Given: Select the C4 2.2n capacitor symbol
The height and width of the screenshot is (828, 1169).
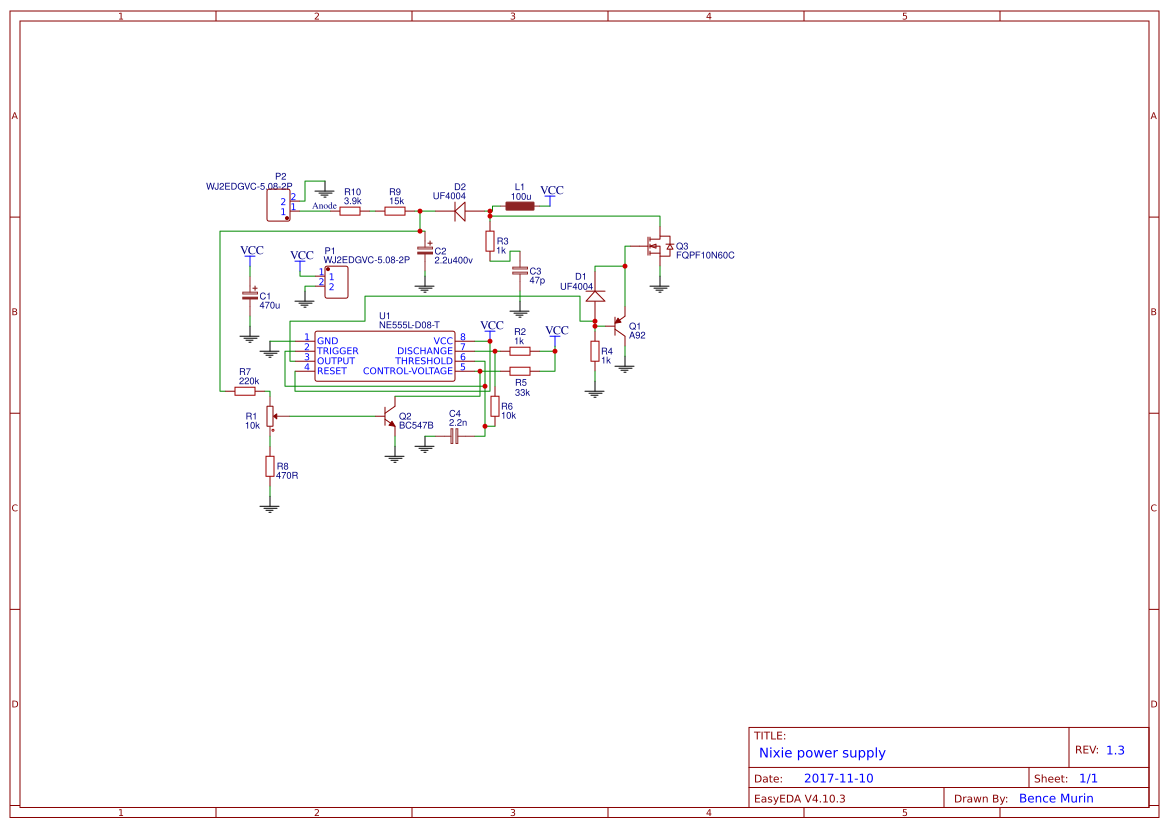Looking at the screenshot, I should pos(454,437).
